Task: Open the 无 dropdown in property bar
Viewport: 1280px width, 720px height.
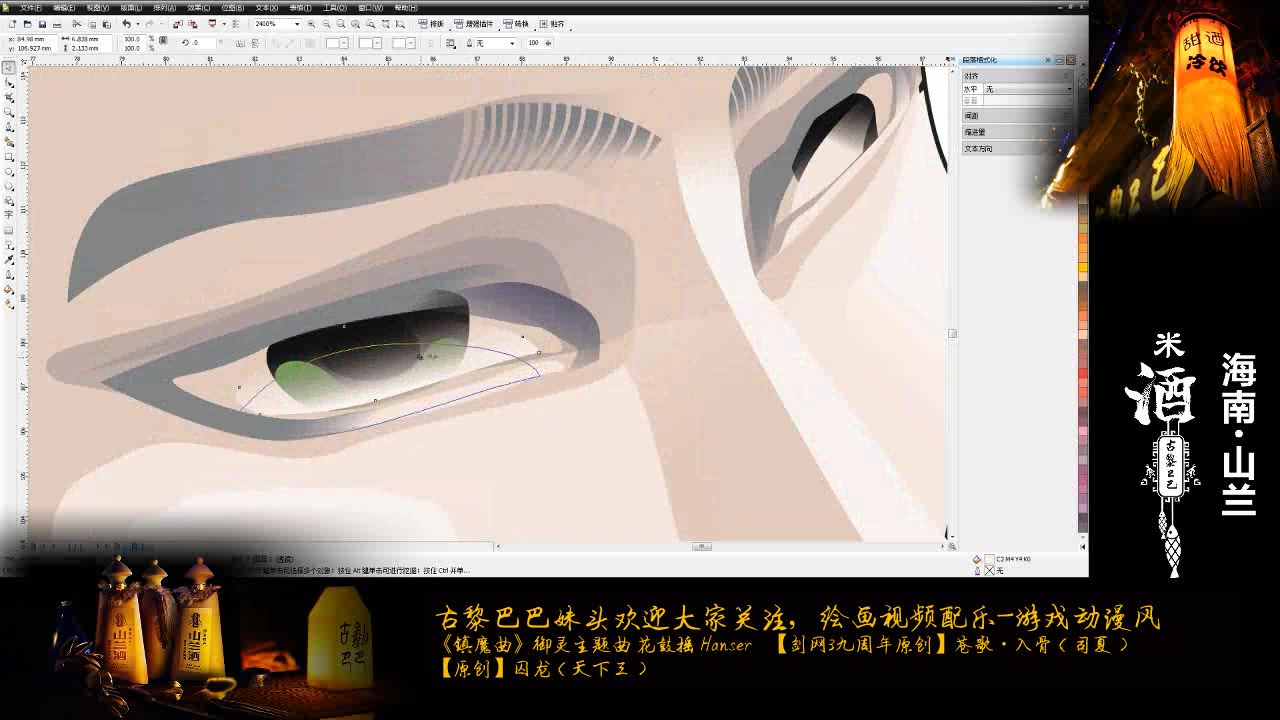Action: click(513, 43)
